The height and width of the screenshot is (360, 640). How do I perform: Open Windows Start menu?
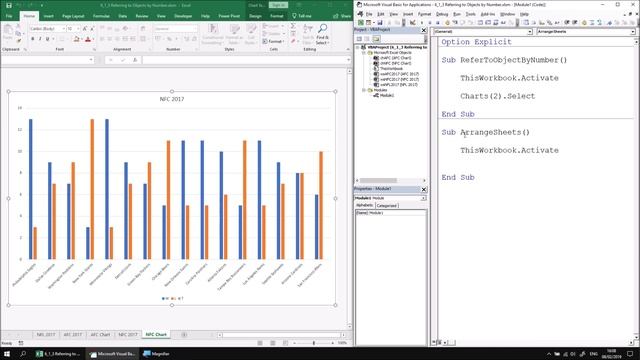tap(7, 354)
